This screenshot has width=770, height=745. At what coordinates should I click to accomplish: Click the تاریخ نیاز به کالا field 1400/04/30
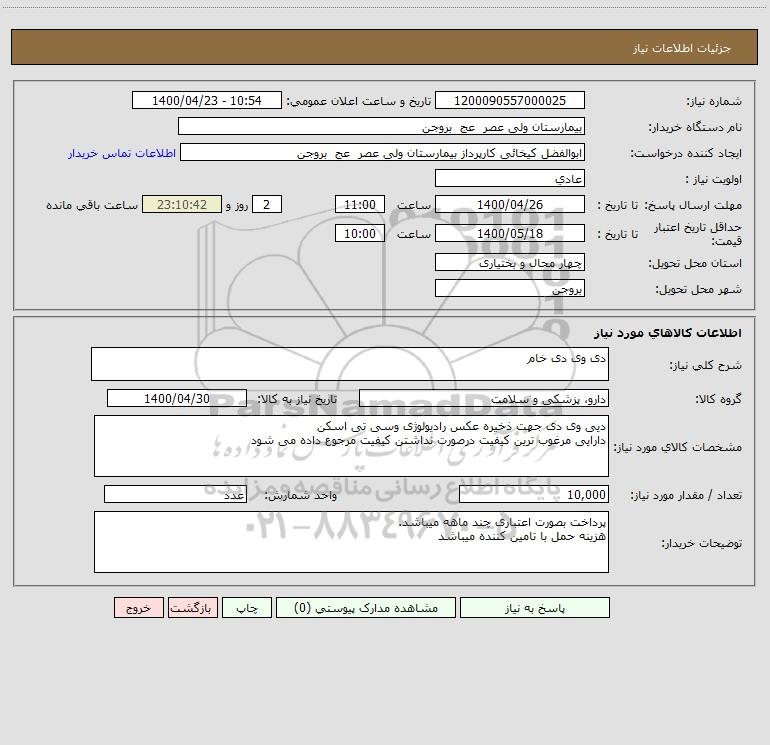(177, 398)
